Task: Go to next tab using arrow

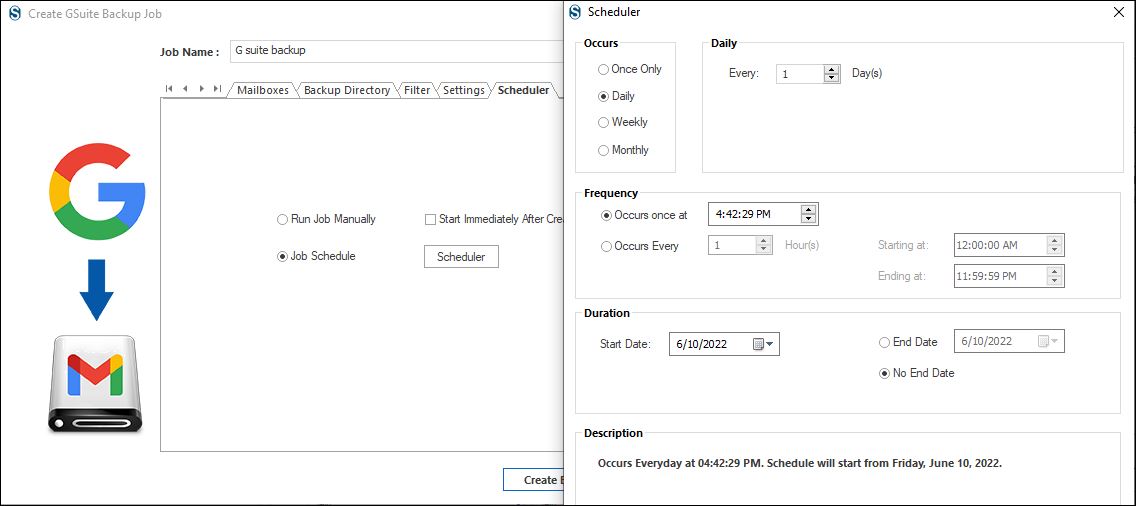Action: pos(201,88)
